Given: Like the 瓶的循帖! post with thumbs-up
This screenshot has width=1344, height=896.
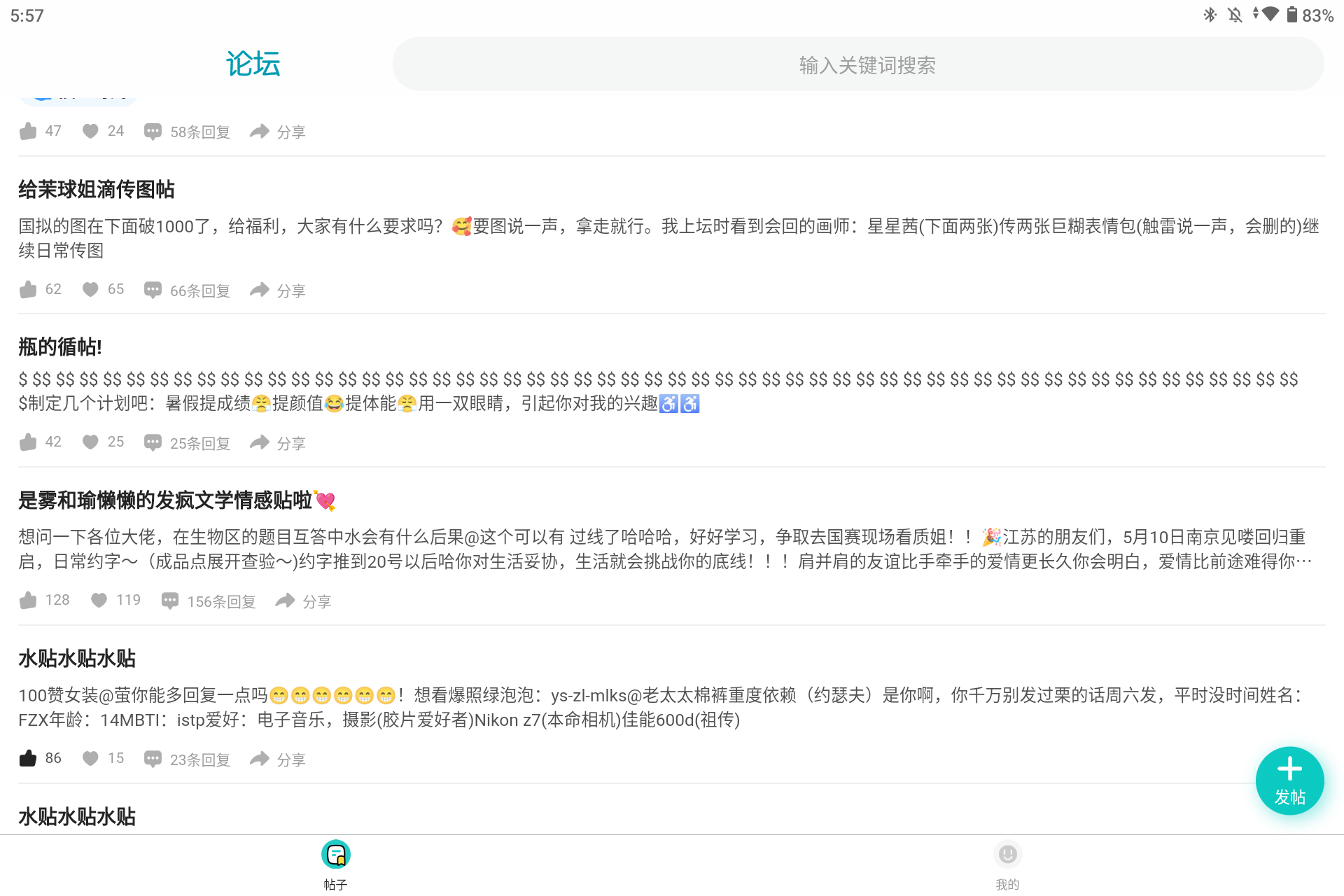Looking at the screenshot, I should (28, 441).
